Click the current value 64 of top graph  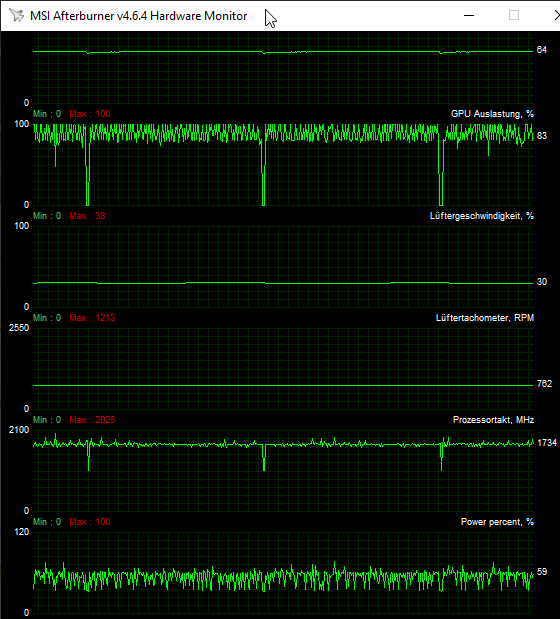pos(542,50)
